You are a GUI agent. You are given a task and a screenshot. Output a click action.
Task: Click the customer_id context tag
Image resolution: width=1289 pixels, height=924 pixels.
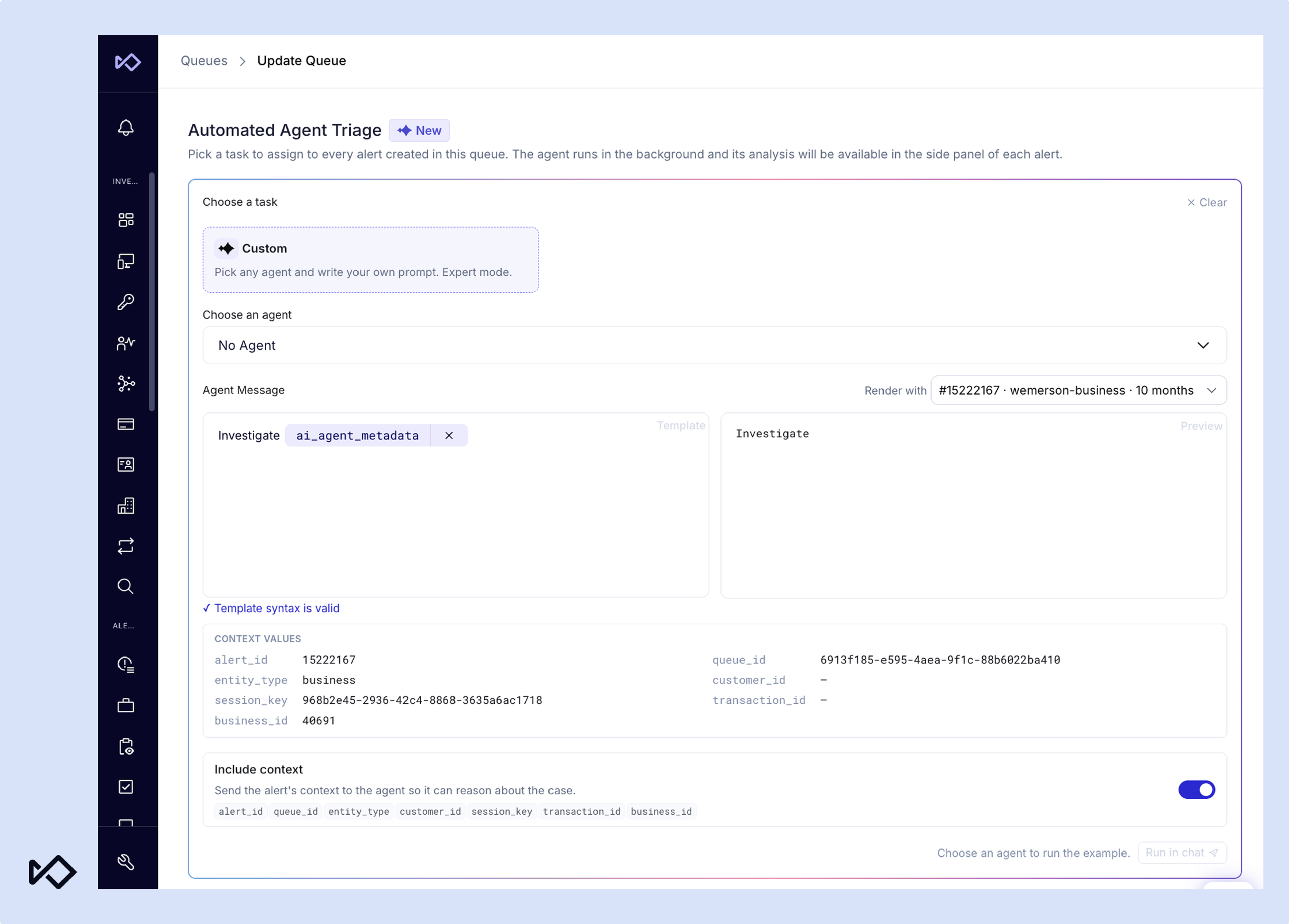tap(430, 812)
